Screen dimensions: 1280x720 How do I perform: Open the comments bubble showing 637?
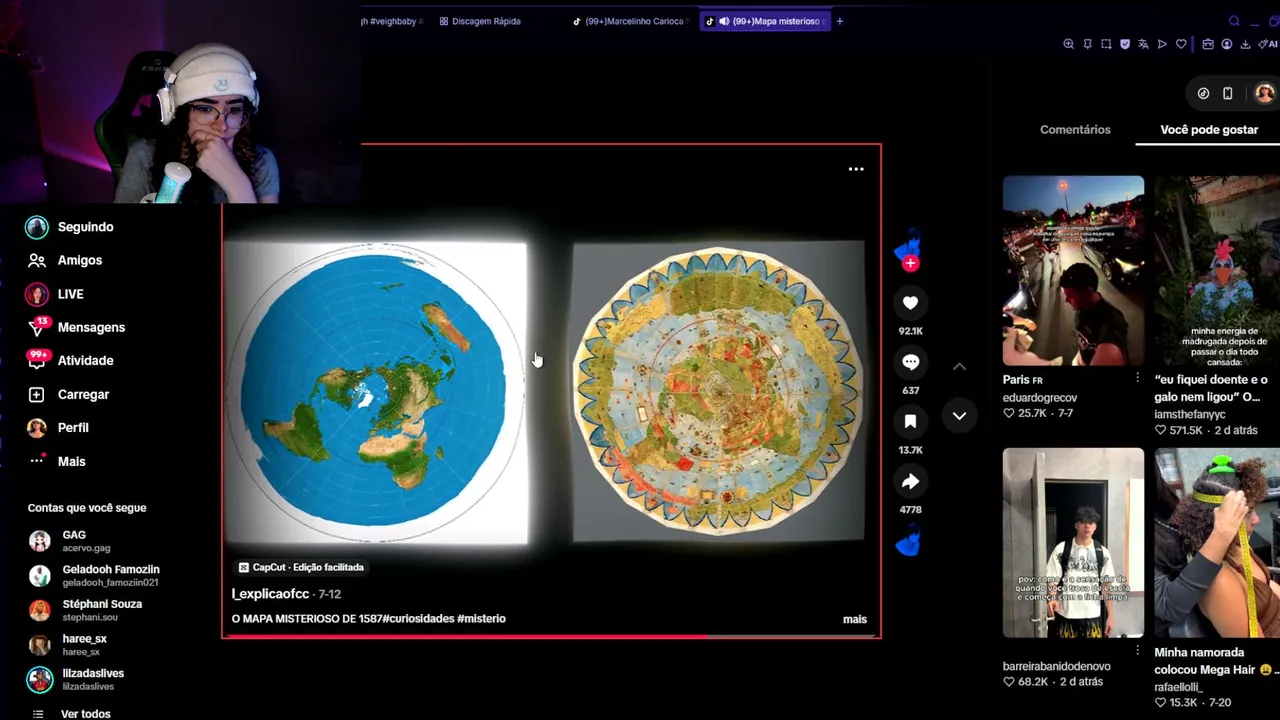click(x=910, y=362)
